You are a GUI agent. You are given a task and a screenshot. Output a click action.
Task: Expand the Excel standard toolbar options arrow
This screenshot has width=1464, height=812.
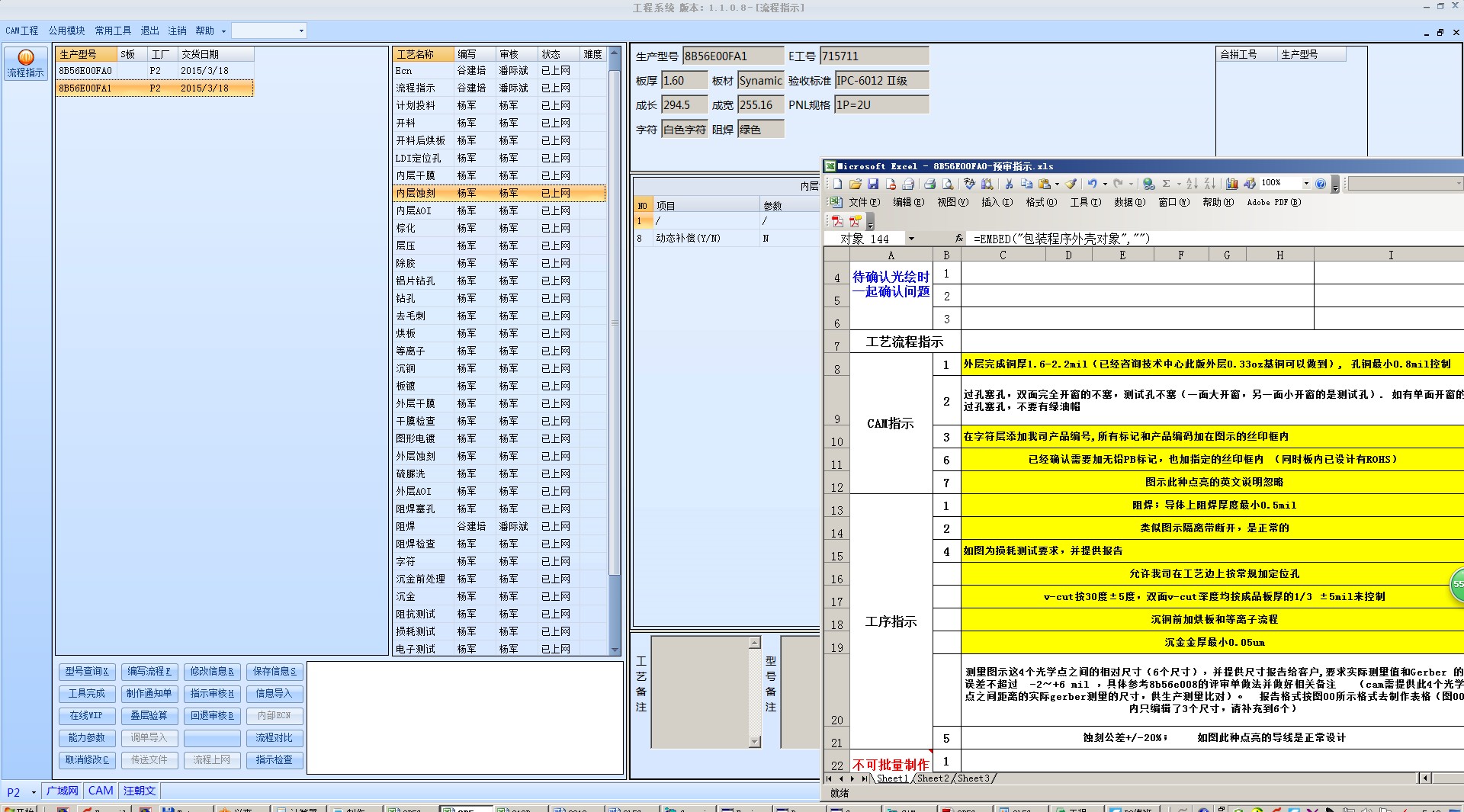(x=1335, y=185)
